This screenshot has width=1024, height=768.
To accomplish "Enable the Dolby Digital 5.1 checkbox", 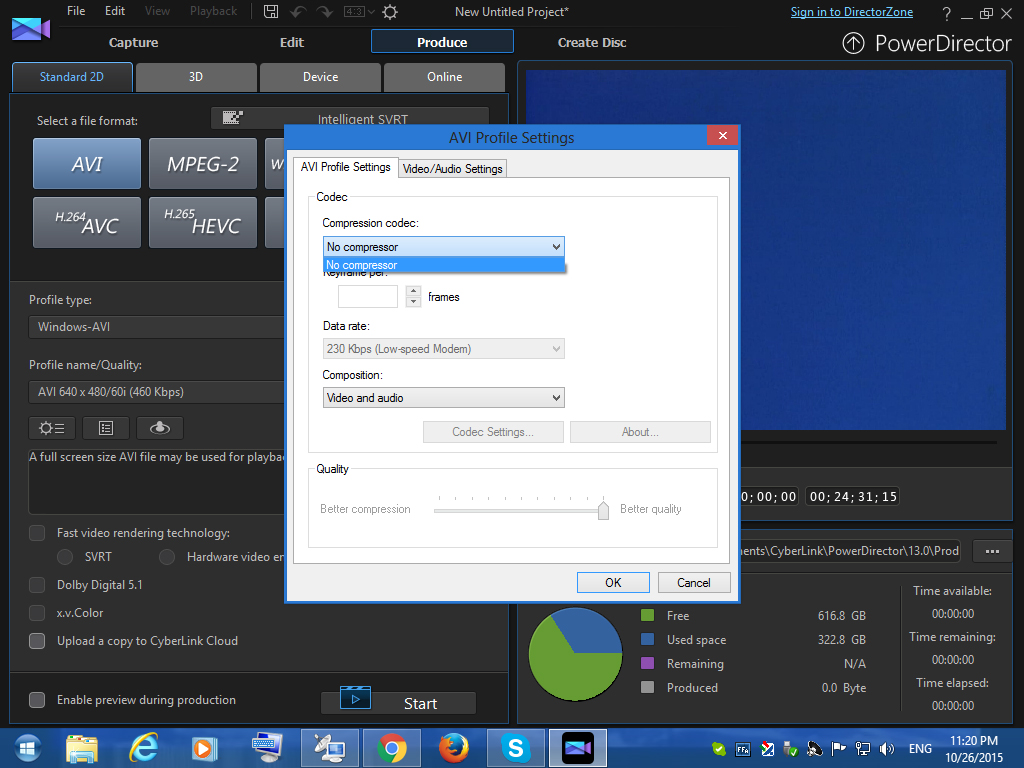I will click(x=37, y=584).
